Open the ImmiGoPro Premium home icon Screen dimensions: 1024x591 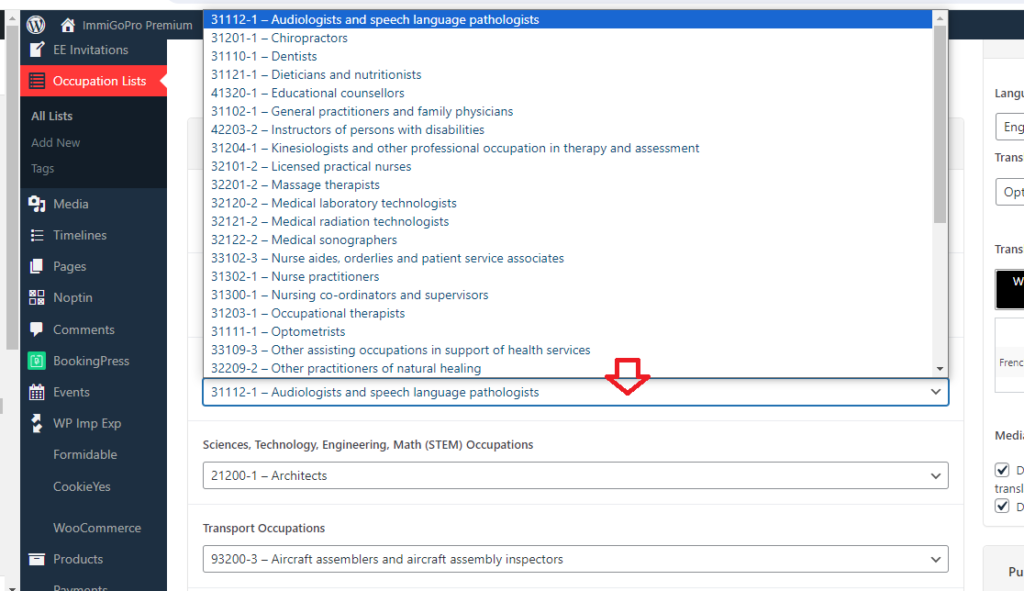click(68, 25)
